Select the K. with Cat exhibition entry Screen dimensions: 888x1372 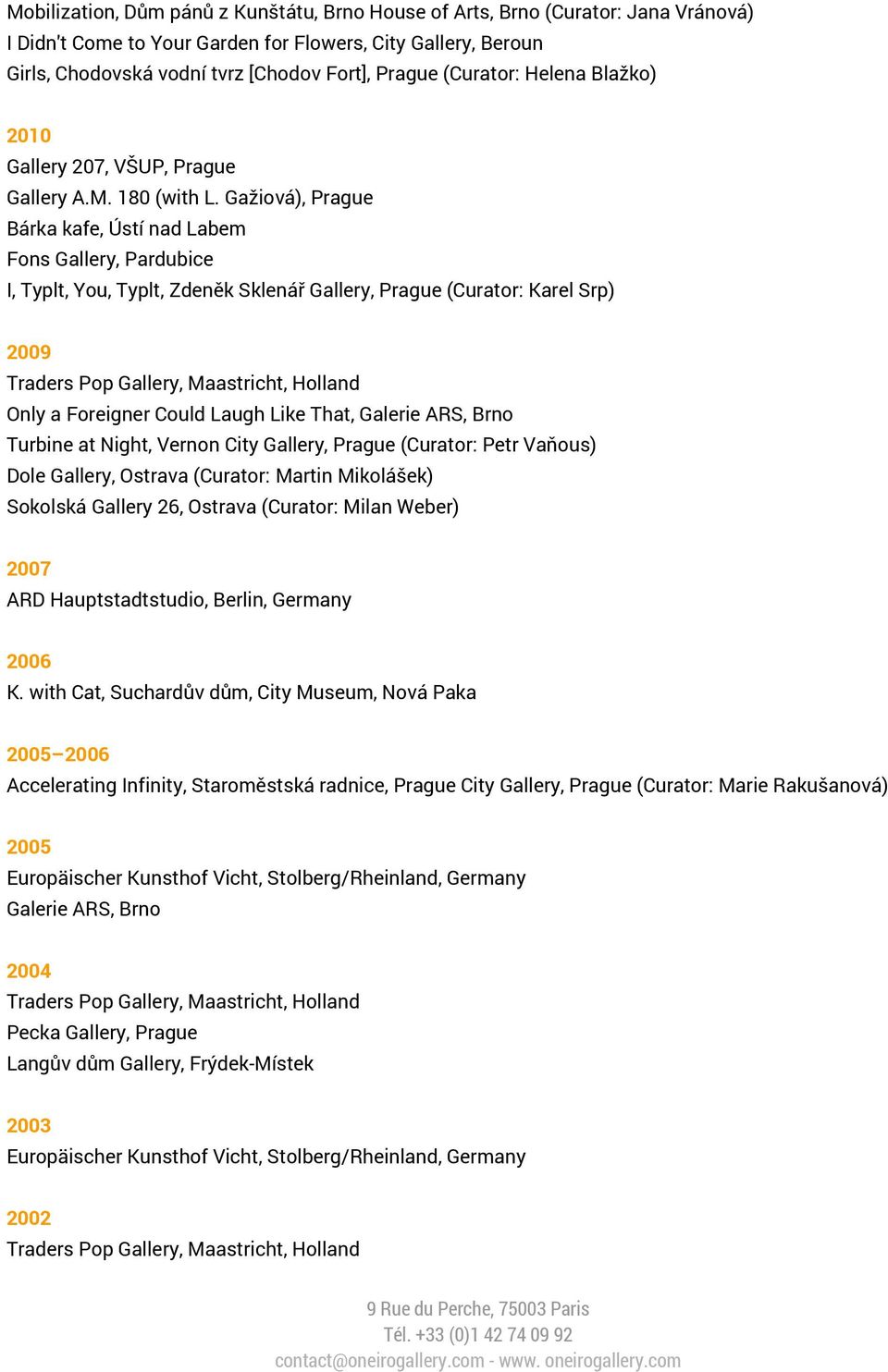(x=241, y=692)
